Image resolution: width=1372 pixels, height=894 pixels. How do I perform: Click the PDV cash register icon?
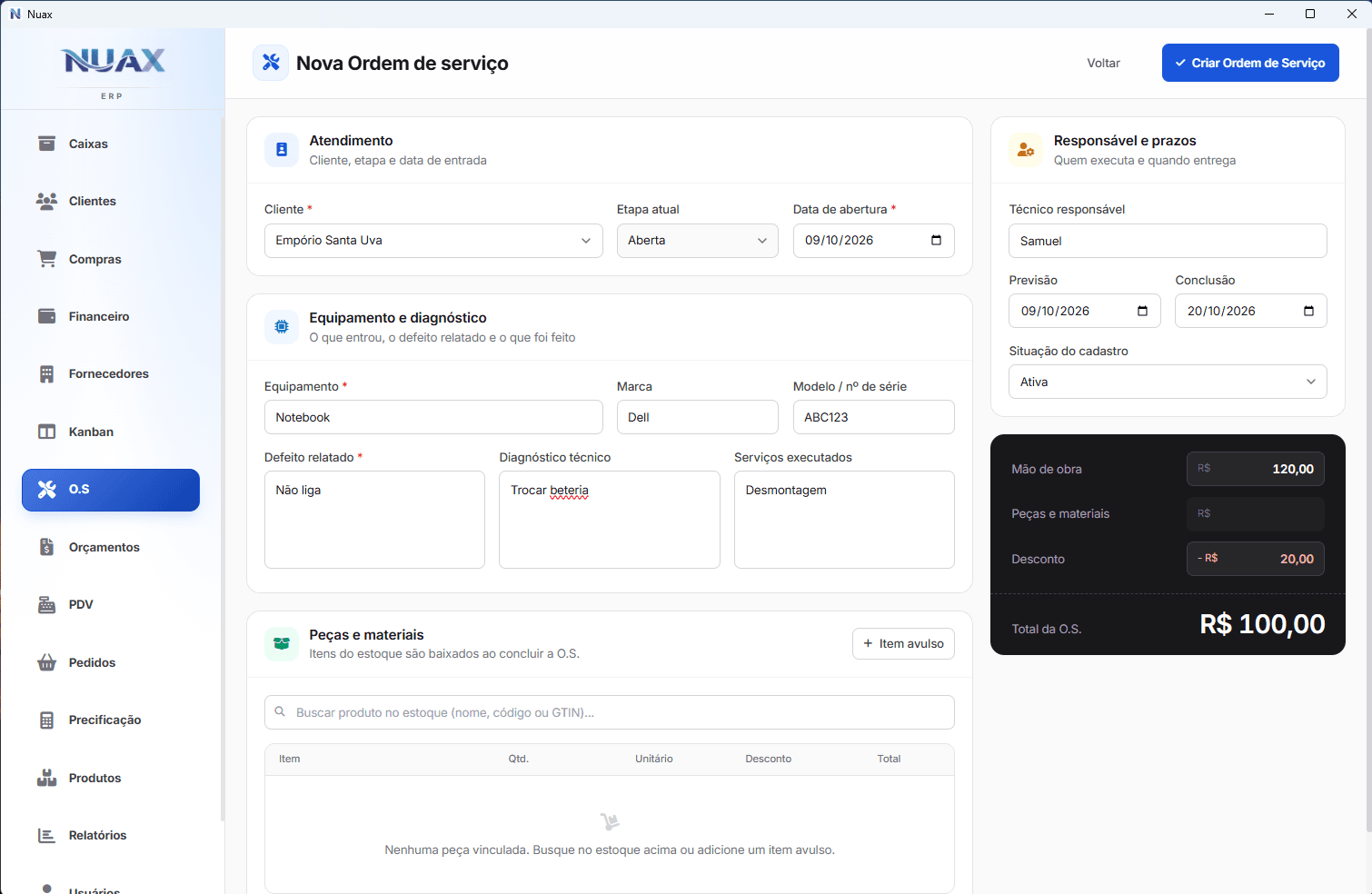coord(46,604)
